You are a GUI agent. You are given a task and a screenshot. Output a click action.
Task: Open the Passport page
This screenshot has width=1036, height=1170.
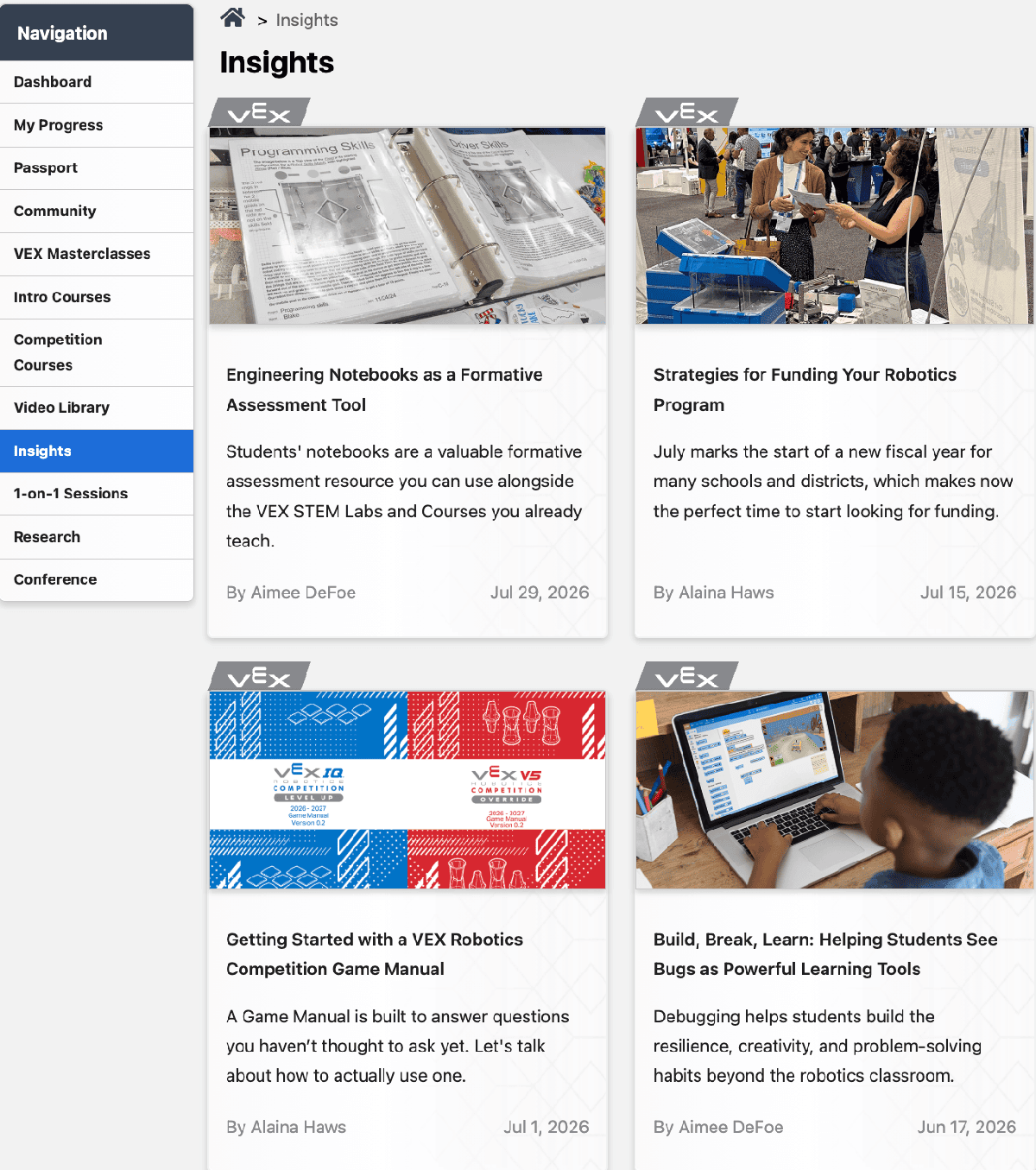click(97, 168)
